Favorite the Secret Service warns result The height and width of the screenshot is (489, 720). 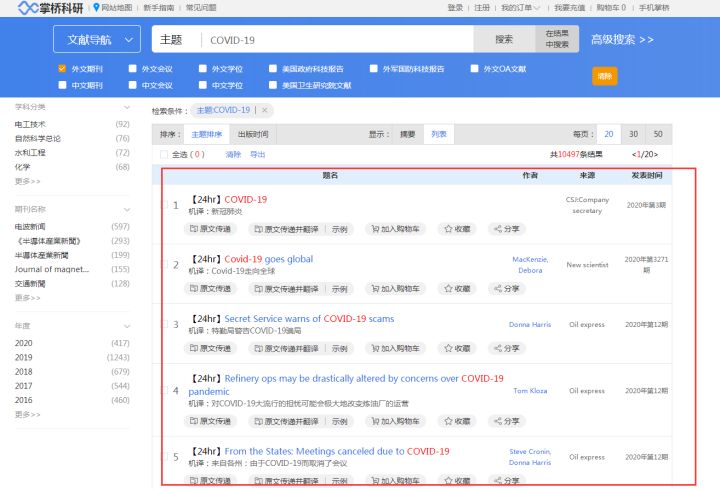pyautogui.click(x=457, y=348)
